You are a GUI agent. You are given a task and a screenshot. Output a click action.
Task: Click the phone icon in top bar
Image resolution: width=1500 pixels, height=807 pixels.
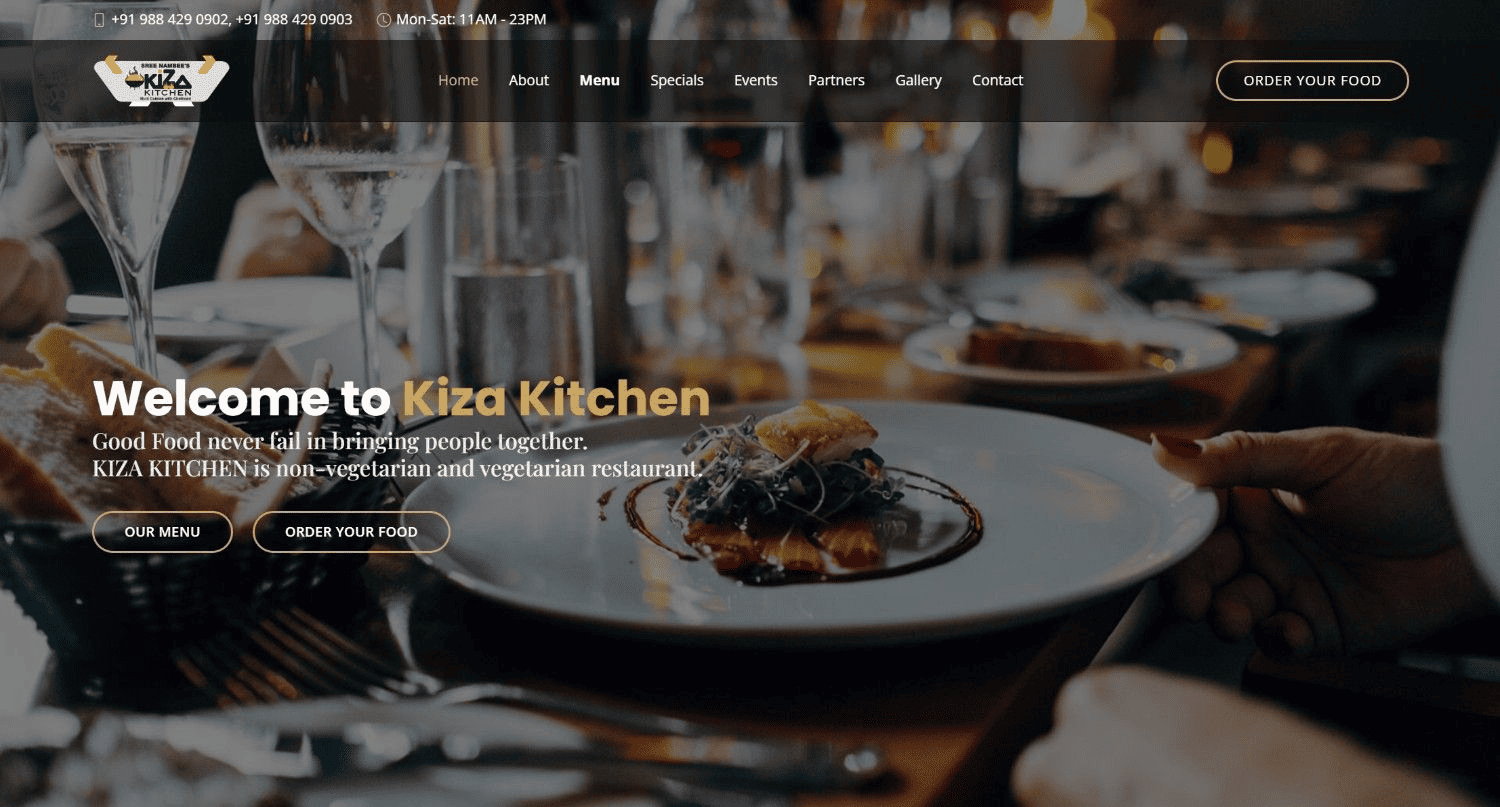pos(99,20)
